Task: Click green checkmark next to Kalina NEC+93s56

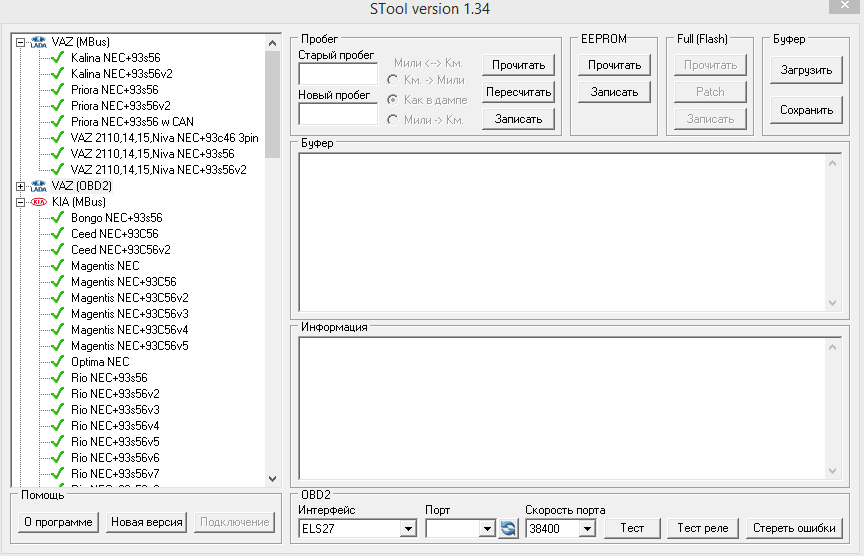Action: click(57, 57)
